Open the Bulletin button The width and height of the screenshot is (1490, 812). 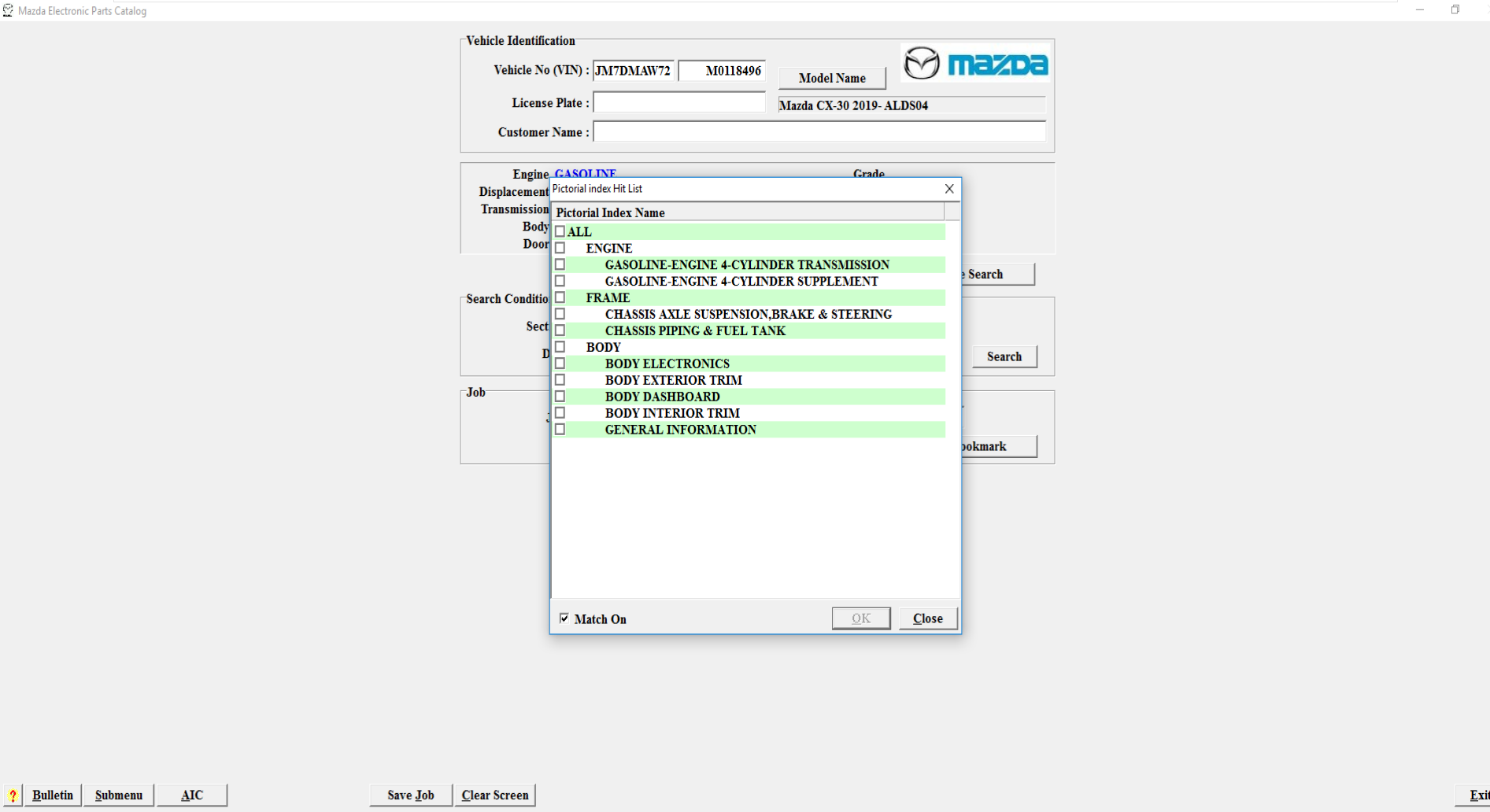53,795
